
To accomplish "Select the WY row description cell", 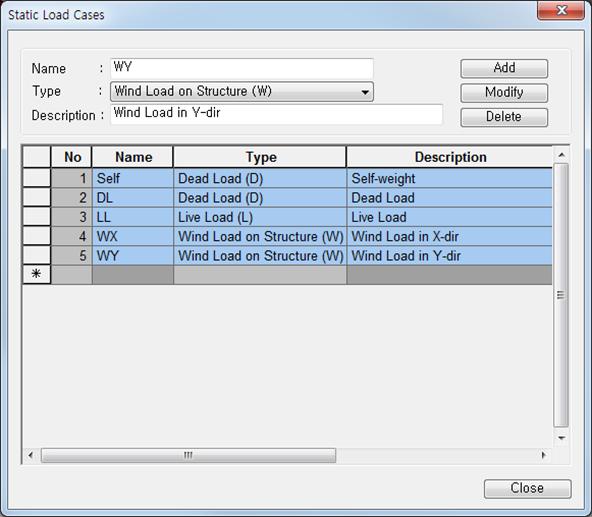I will click(x=449, y=256).
